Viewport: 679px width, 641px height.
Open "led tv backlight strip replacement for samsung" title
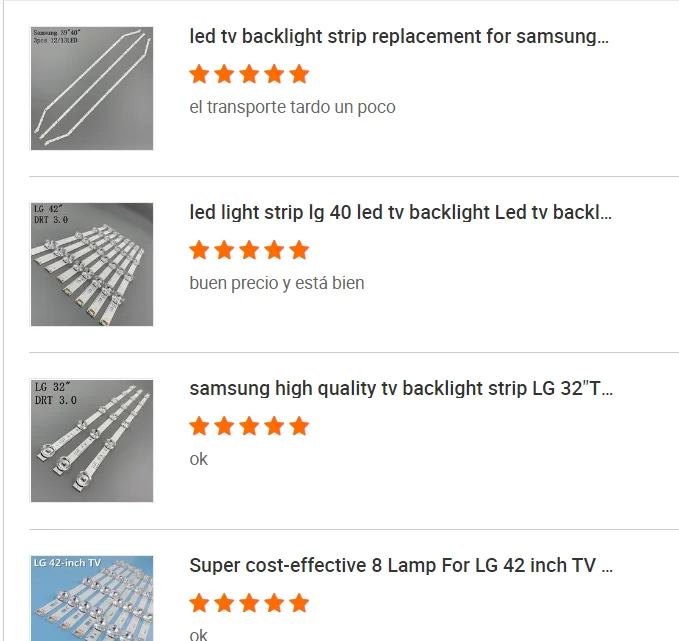(399, 37)
